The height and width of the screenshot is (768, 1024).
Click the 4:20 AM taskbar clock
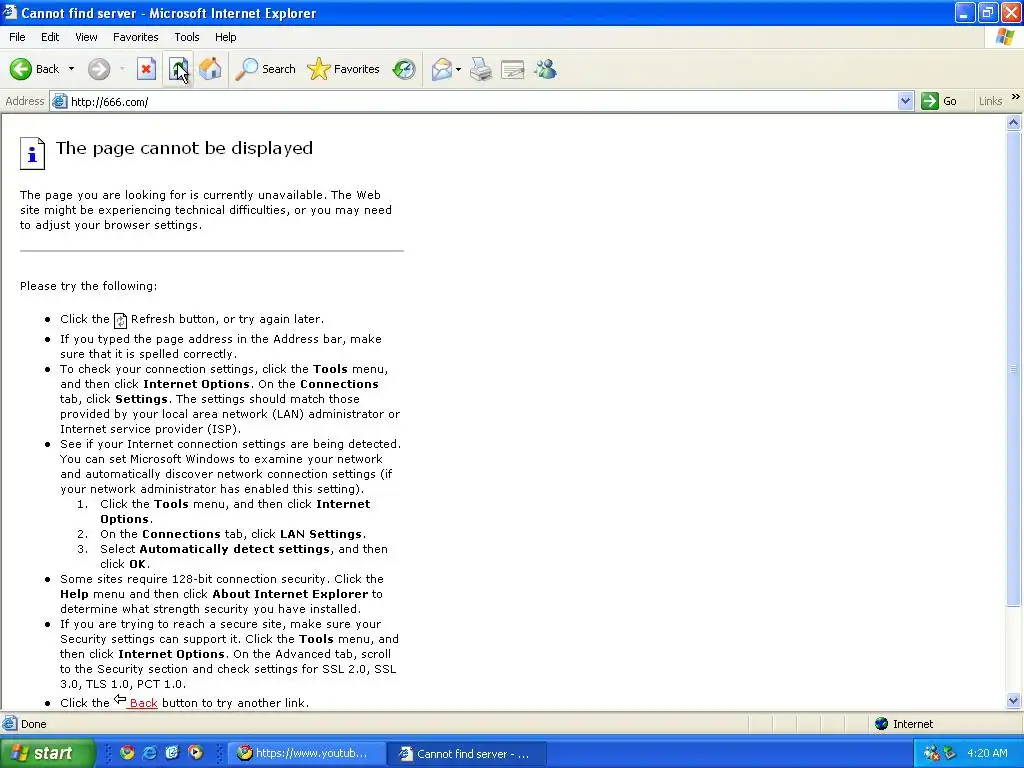(x=987, y=753)
